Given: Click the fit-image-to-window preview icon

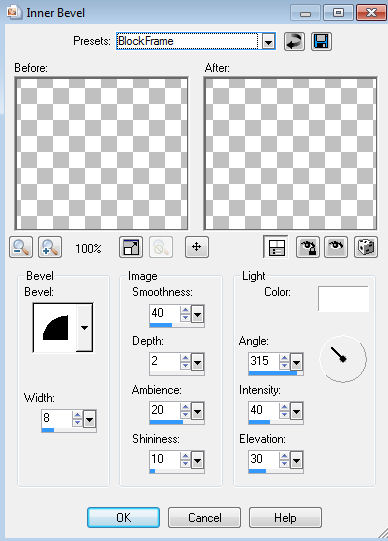Looking at the screenshot, I should (131, 247).
